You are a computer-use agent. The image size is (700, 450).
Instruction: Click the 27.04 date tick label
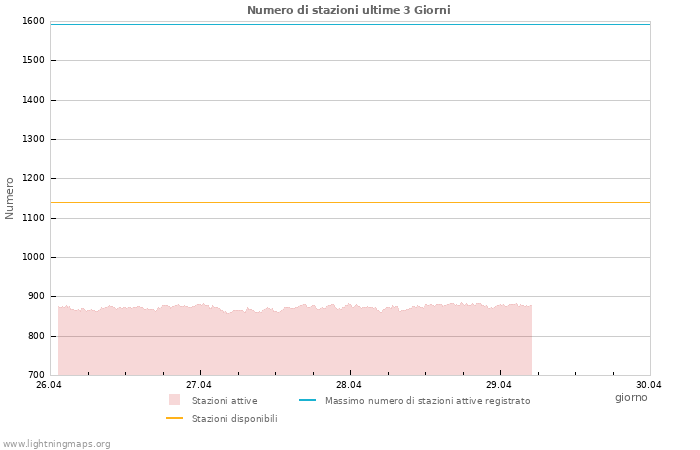click(x=199, y=385)
